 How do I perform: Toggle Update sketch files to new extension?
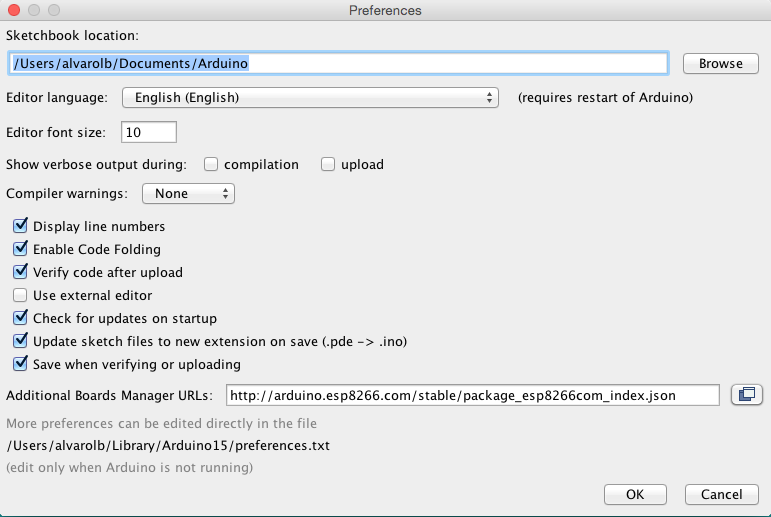coord(20,341)
